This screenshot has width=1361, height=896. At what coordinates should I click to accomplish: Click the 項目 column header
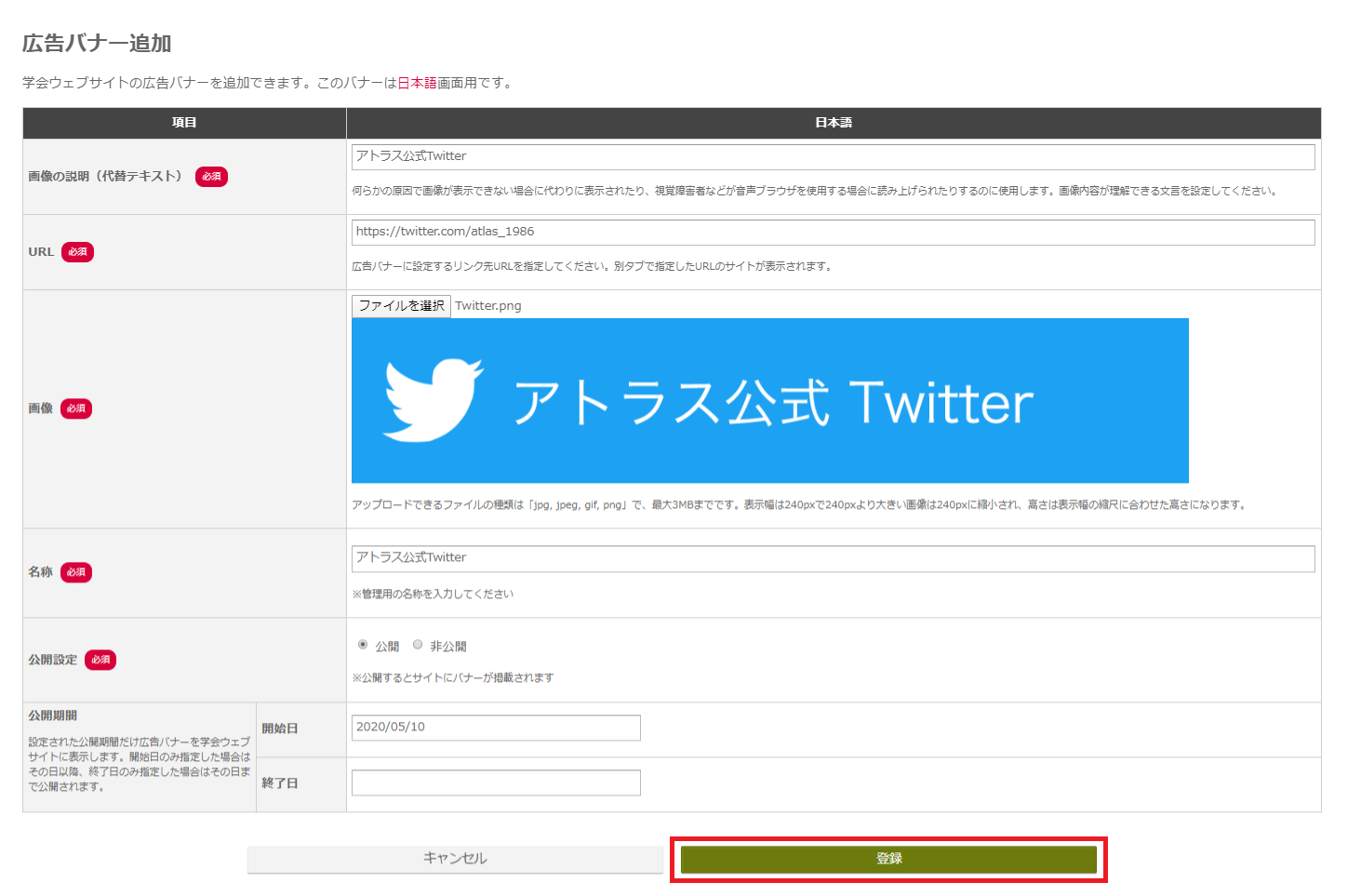tap(184, 123)
